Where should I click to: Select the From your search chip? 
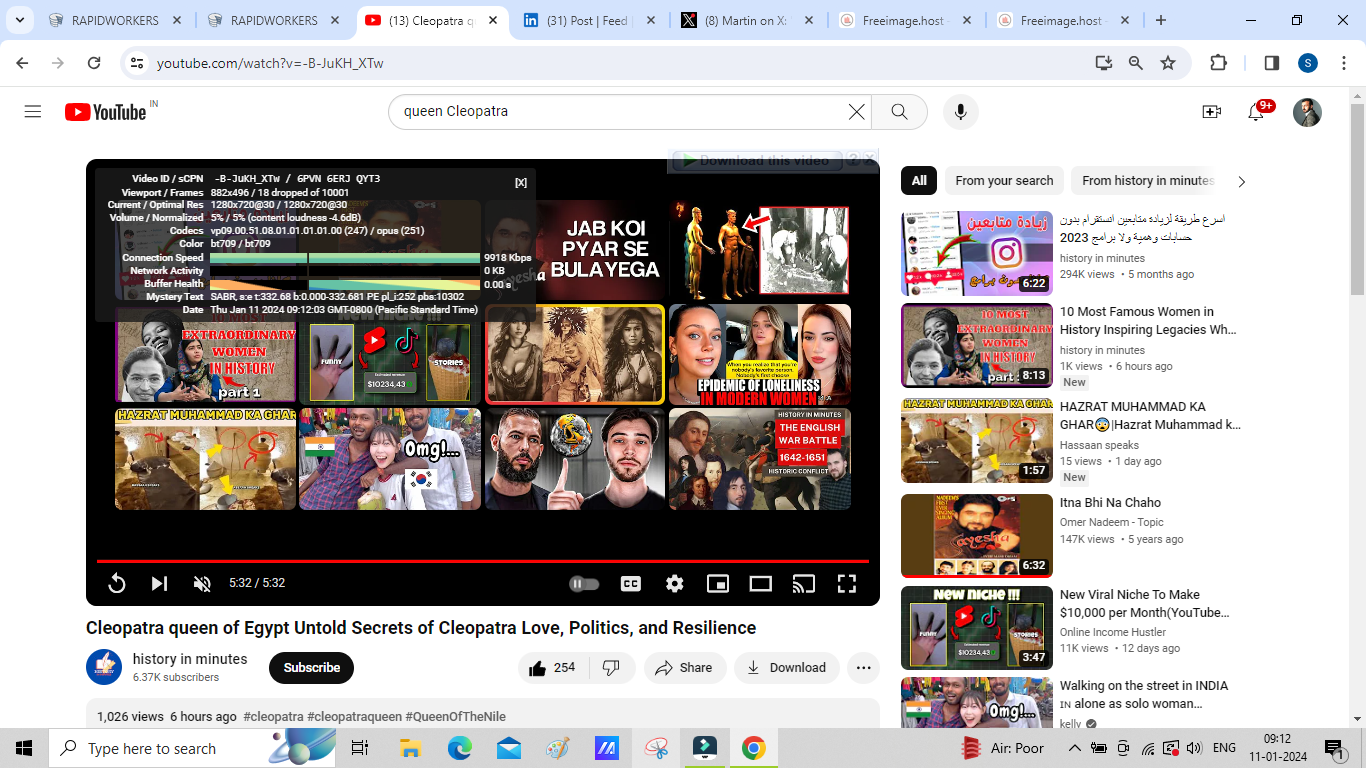(1004, 181)
